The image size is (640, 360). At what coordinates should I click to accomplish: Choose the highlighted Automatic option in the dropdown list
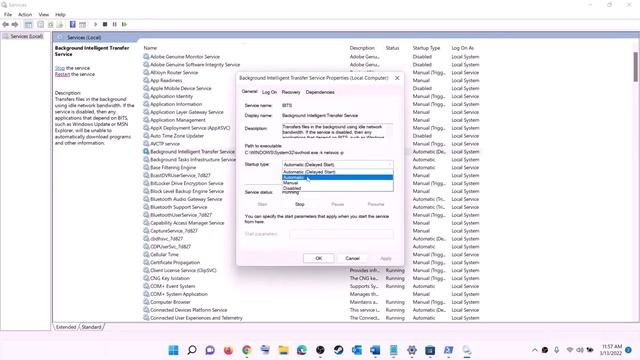point(338,178)
